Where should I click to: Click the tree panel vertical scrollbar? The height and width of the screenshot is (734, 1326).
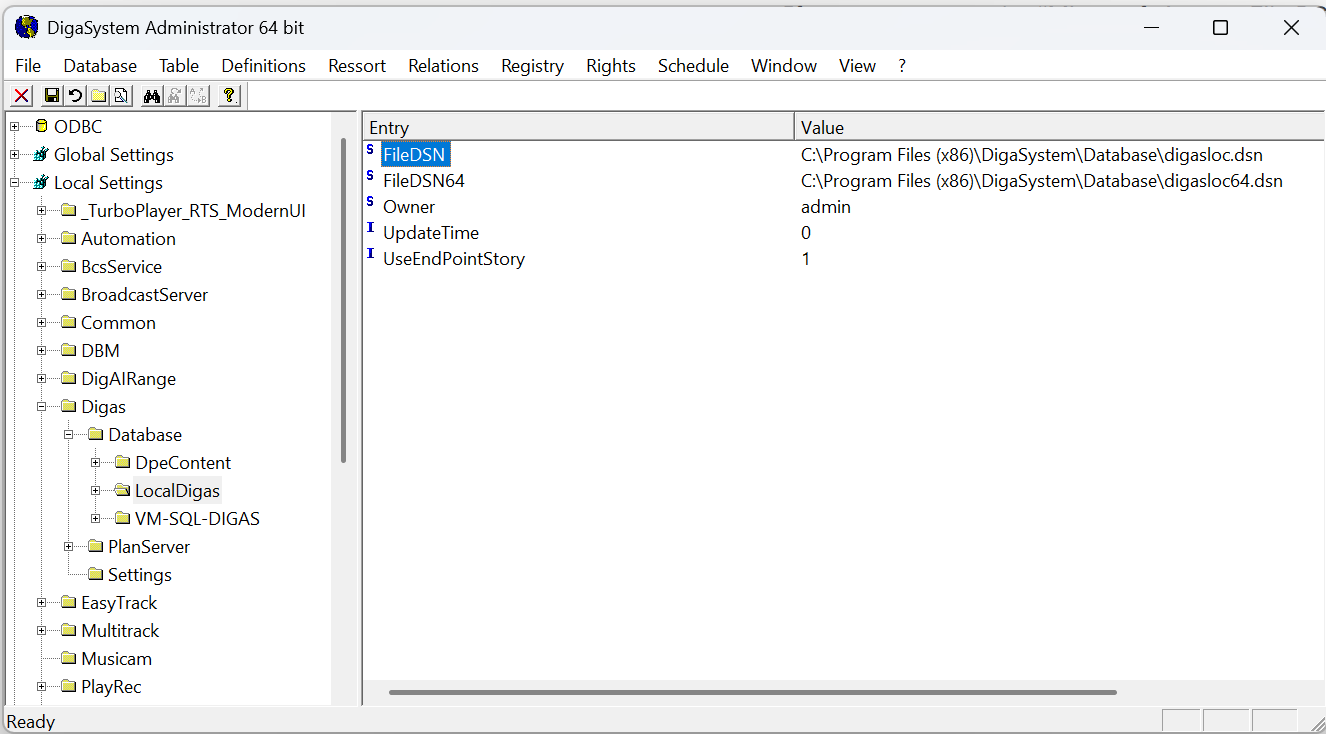tap(343, 300)
